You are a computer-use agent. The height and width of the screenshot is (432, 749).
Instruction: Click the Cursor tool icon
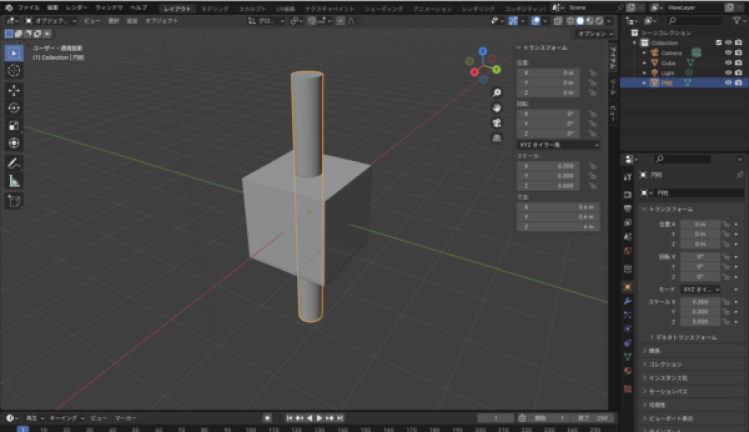click(x=14, y=71)
